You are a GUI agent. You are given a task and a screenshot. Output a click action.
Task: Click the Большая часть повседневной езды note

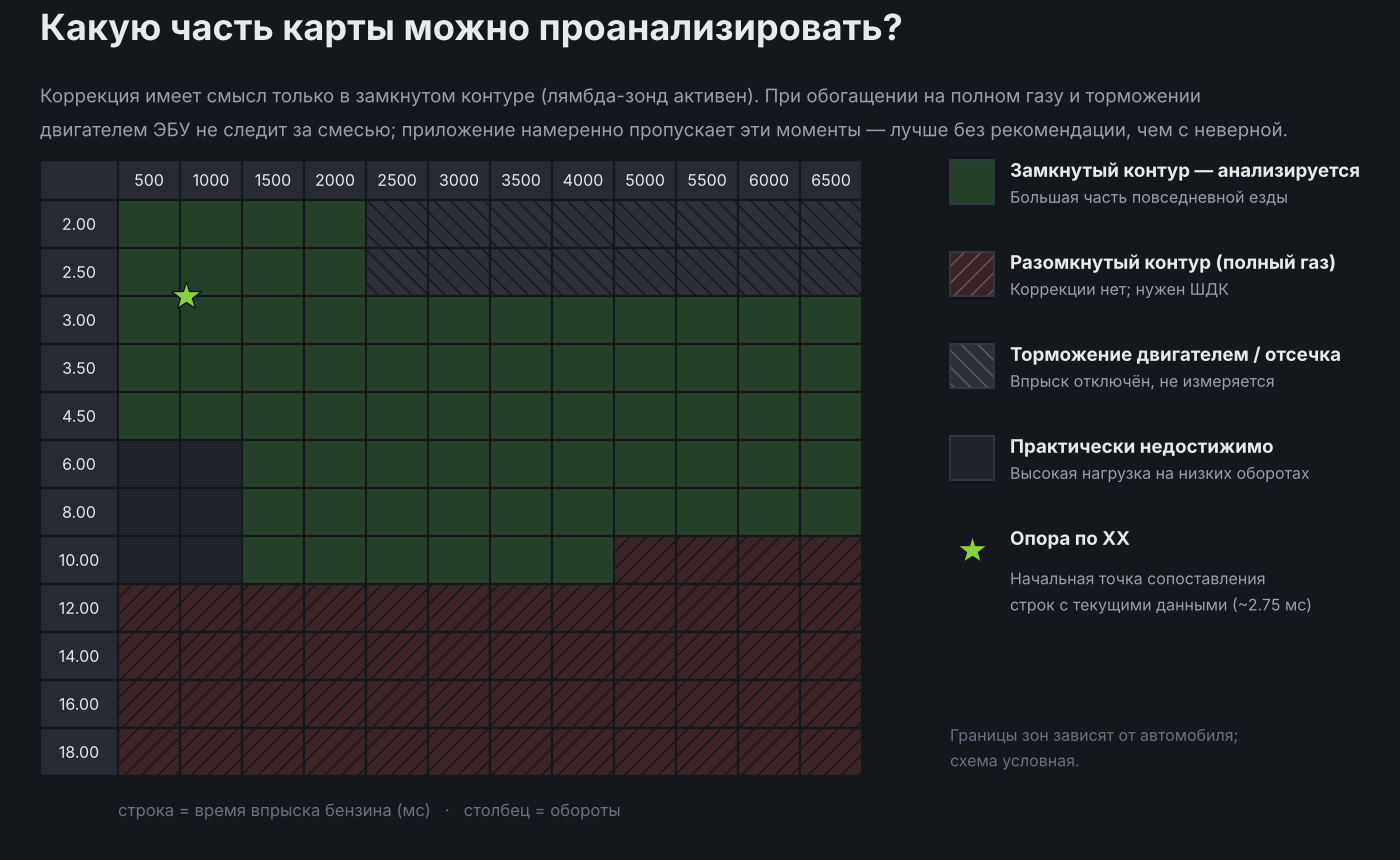tap(1149, 198)
